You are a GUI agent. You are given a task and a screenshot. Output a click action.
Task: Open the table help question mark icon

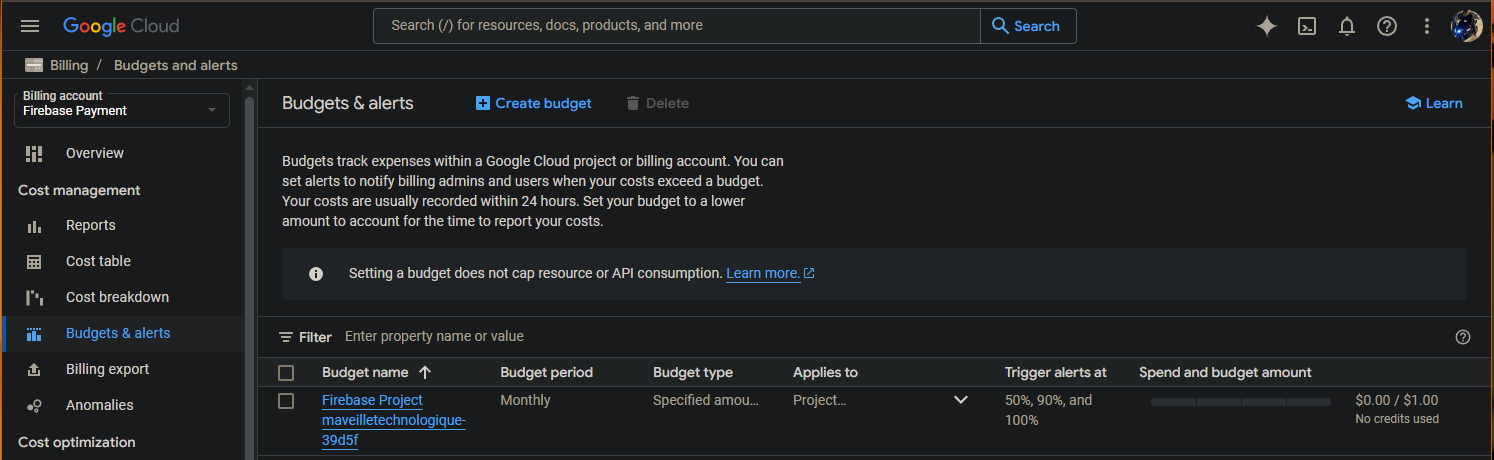1463,337
